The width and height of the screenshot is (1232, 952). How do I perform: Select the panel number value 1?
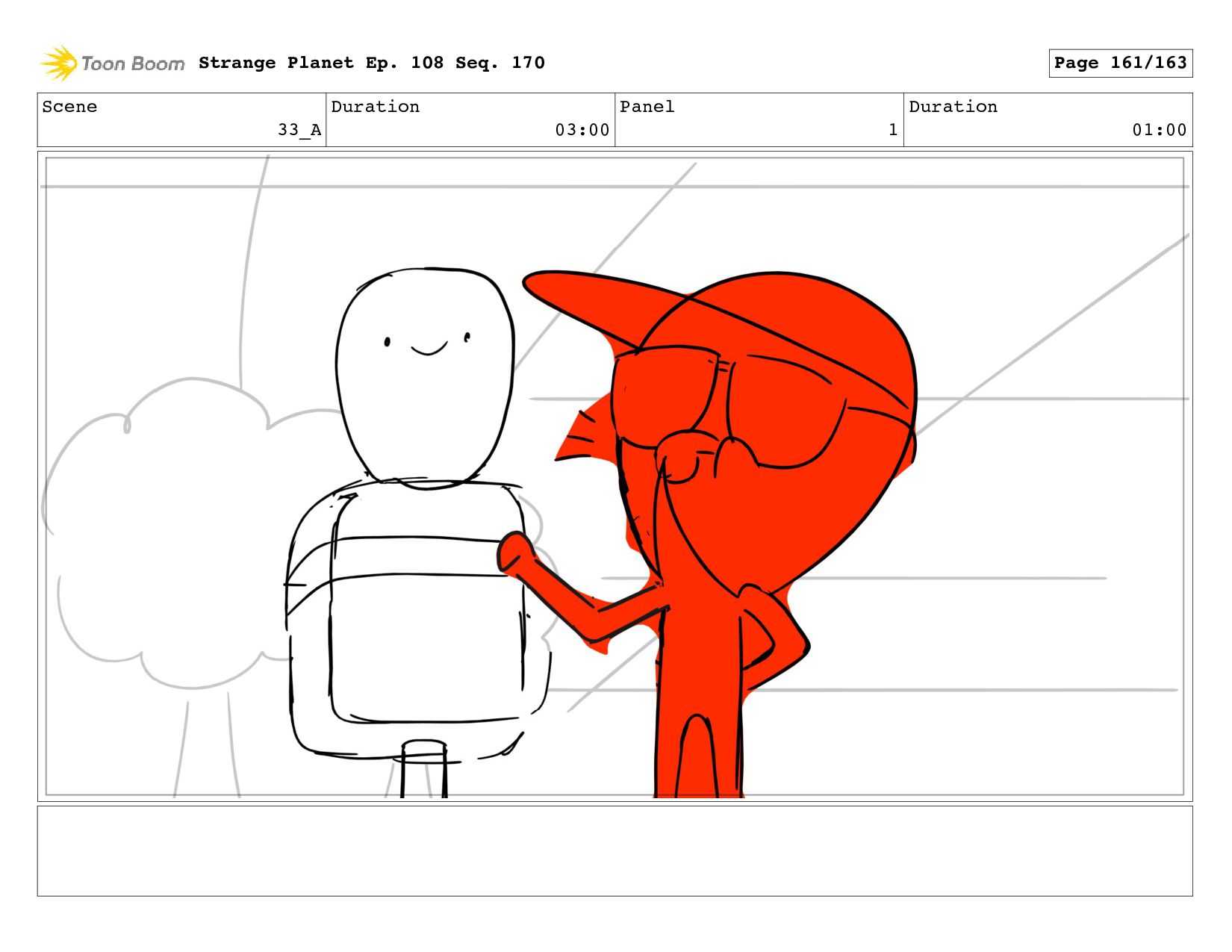coord(893,130)
